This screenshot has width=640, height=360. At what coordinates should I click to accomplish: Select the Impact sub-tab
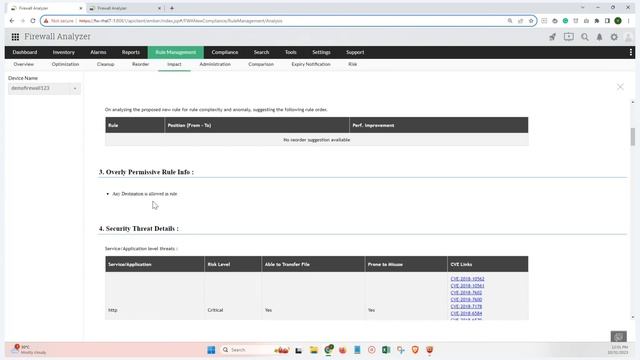pyautogui.click(x=174, y=64)
